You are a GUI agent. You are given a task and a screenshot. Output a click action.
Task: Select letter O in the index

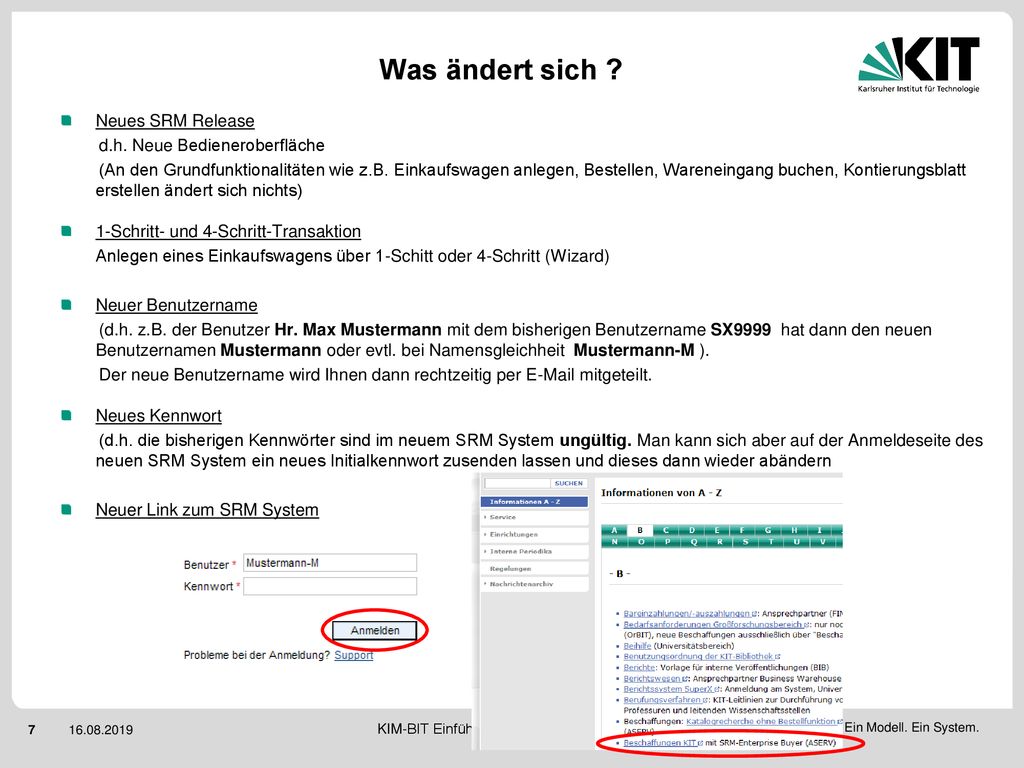[x=641, y=542]
